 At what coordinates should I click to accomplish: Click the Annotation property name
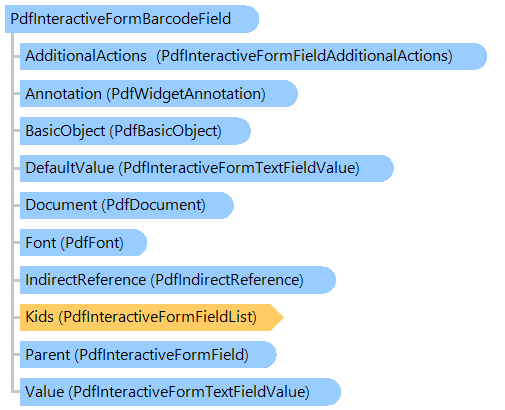[63, 94]
